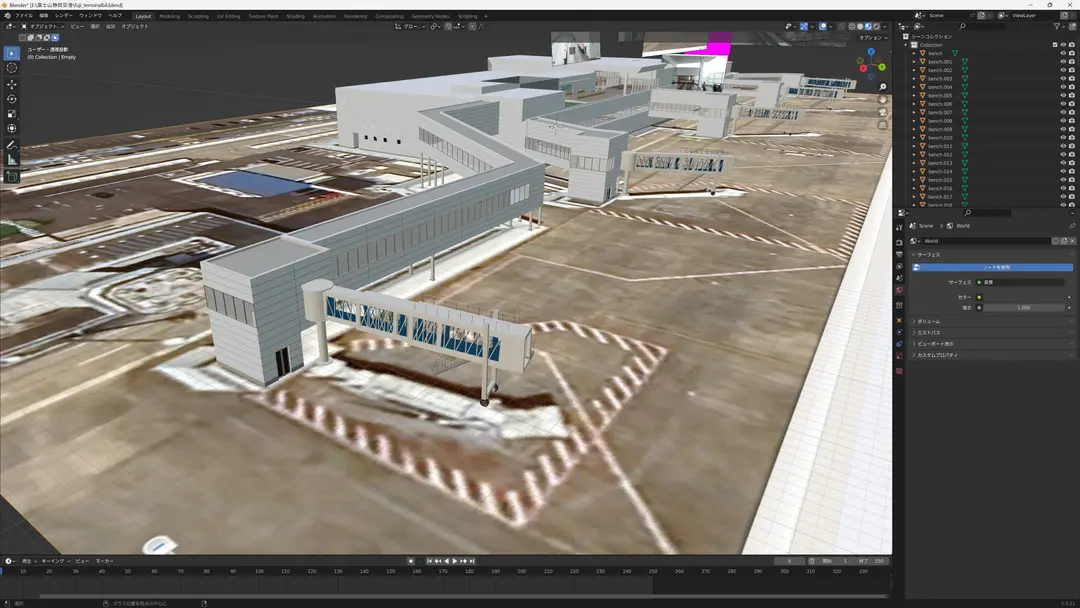Jump to the timeline's first frame
Screen dimensions: 1080x608
pos(429,561)
